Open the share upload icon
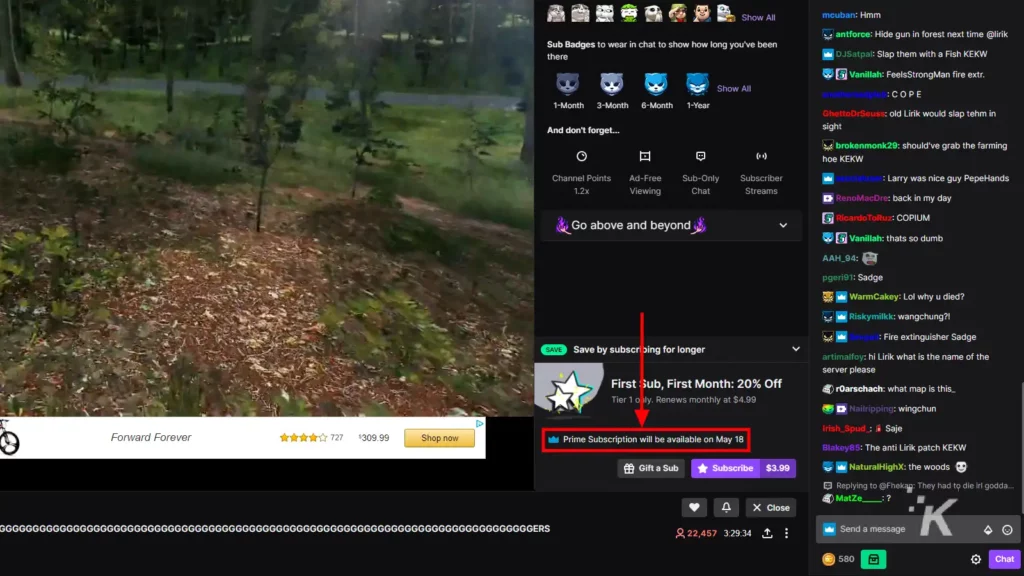 point(767,533)
